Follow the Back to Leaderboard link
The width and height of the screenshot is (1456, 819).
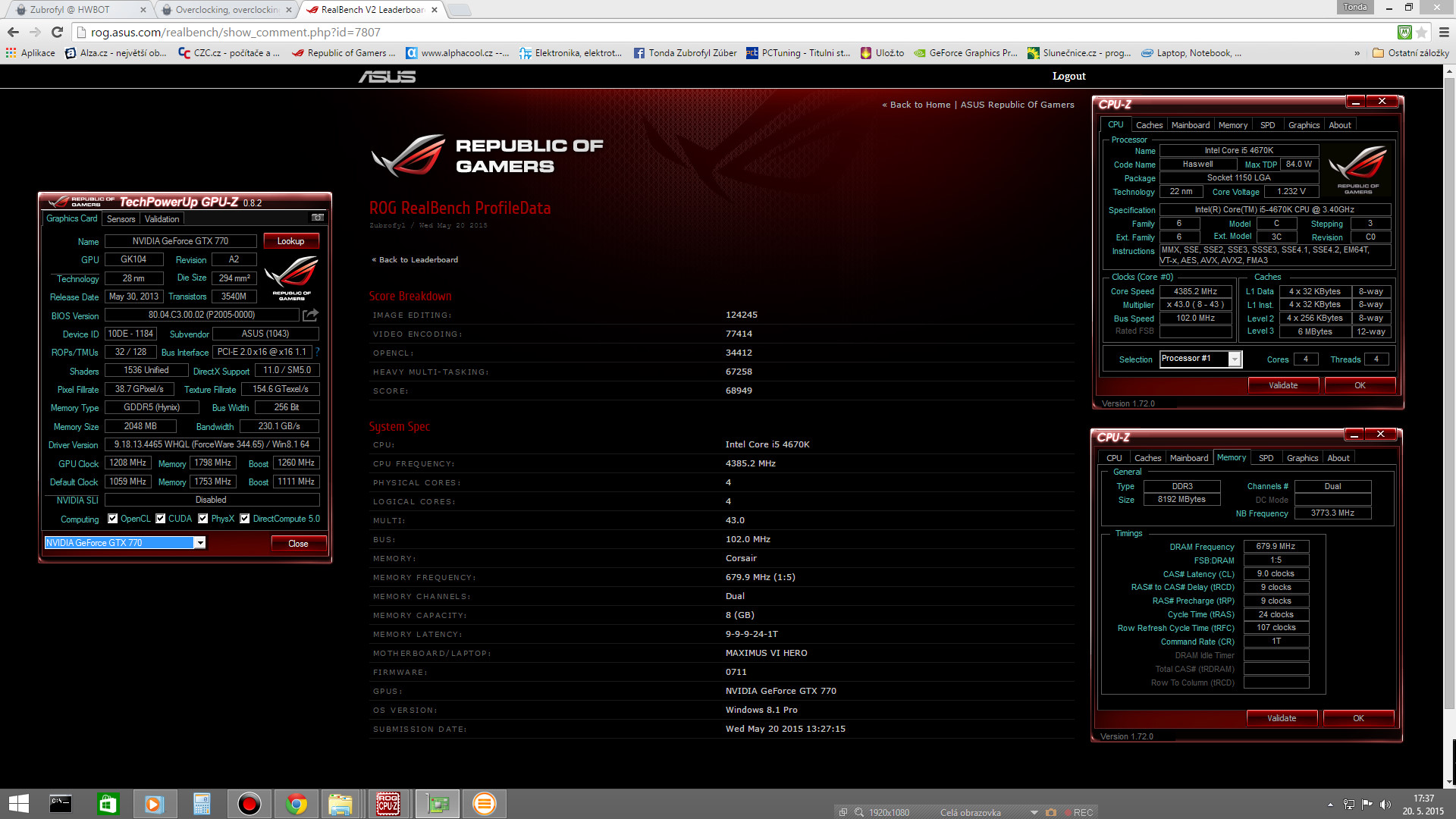415,260
